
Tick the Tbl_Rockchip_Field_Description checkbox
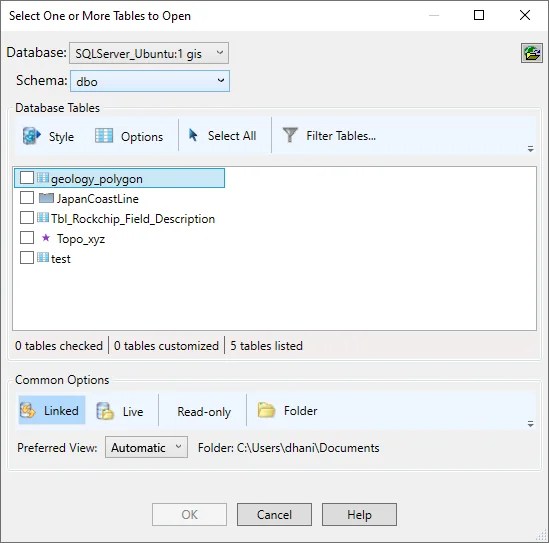coord(27,218)
